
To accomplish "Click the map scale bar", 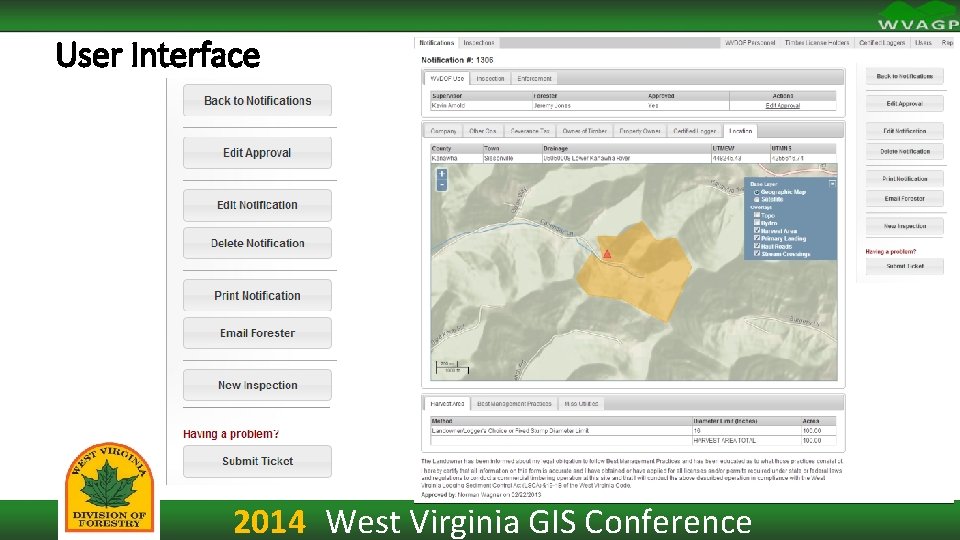I will [x=452, y=367].
